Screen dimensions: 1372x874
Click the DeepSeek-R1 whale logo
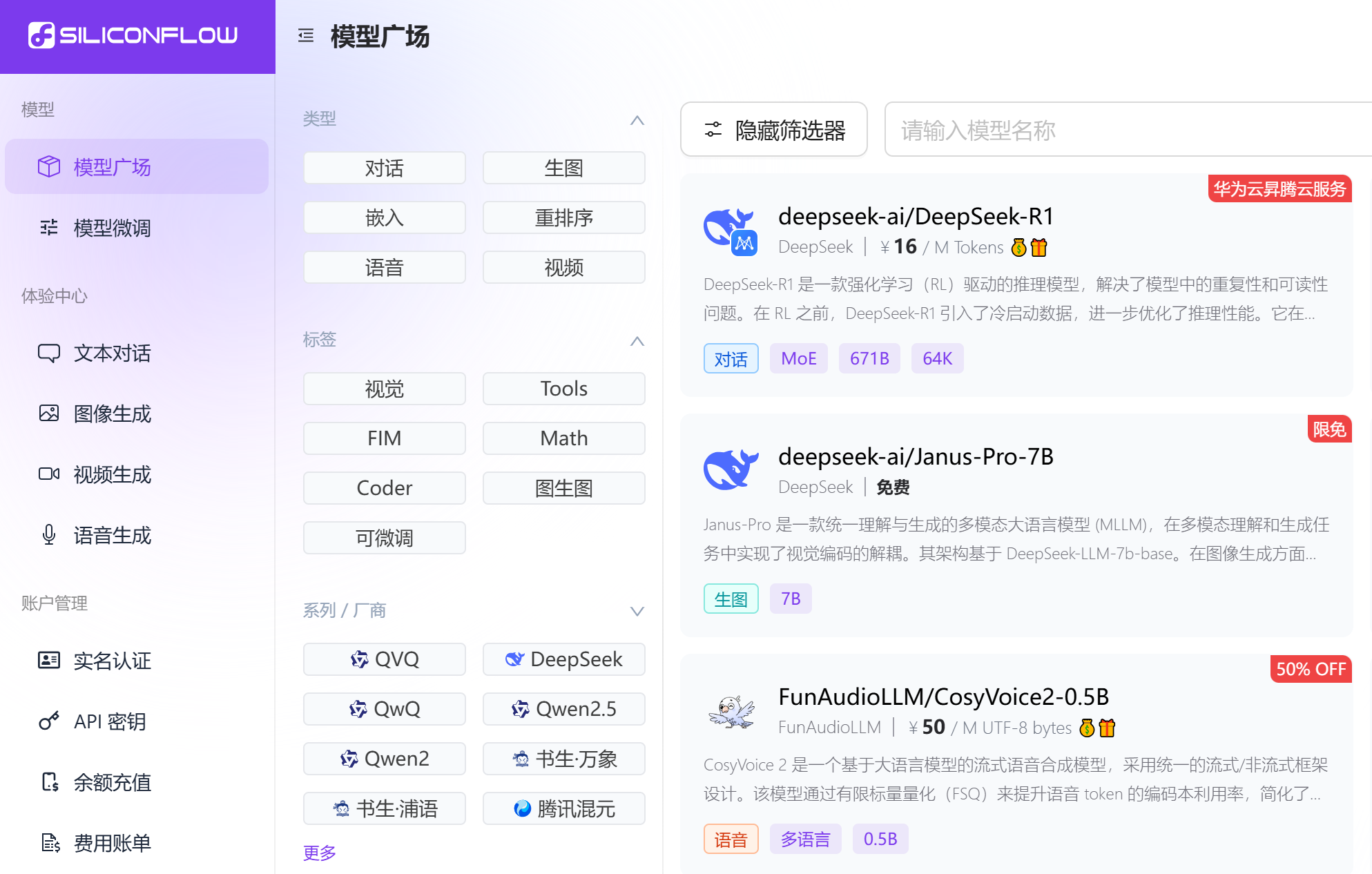coord(731,231)
